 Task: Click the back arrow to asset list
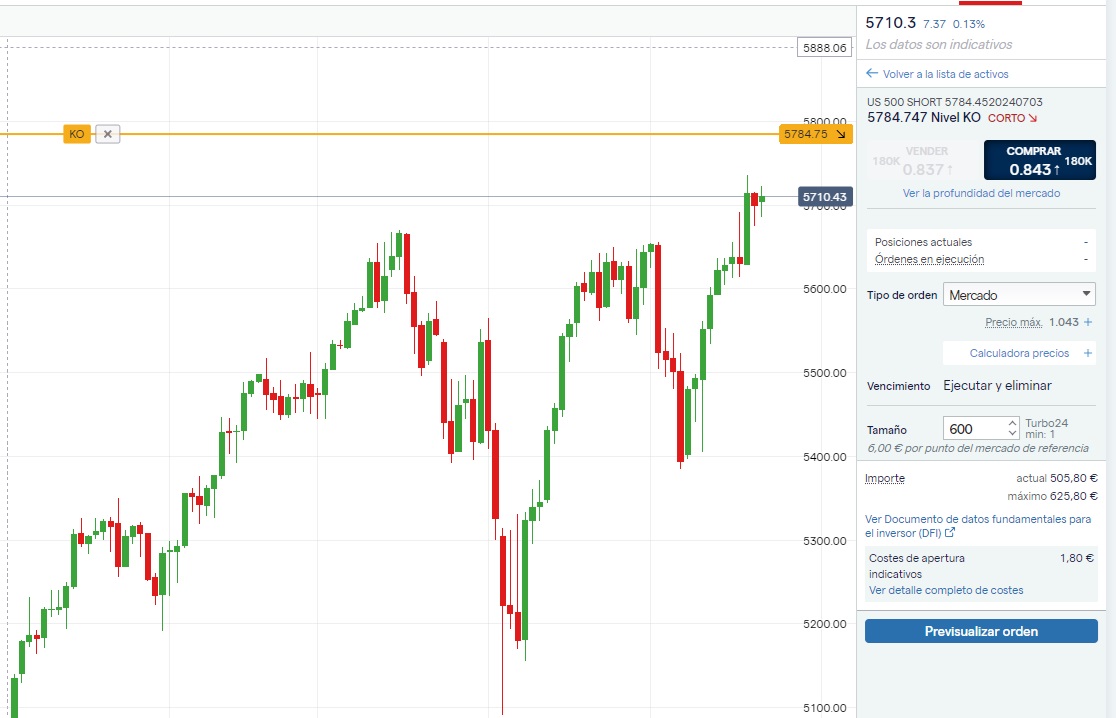click(x=872, y=74)
